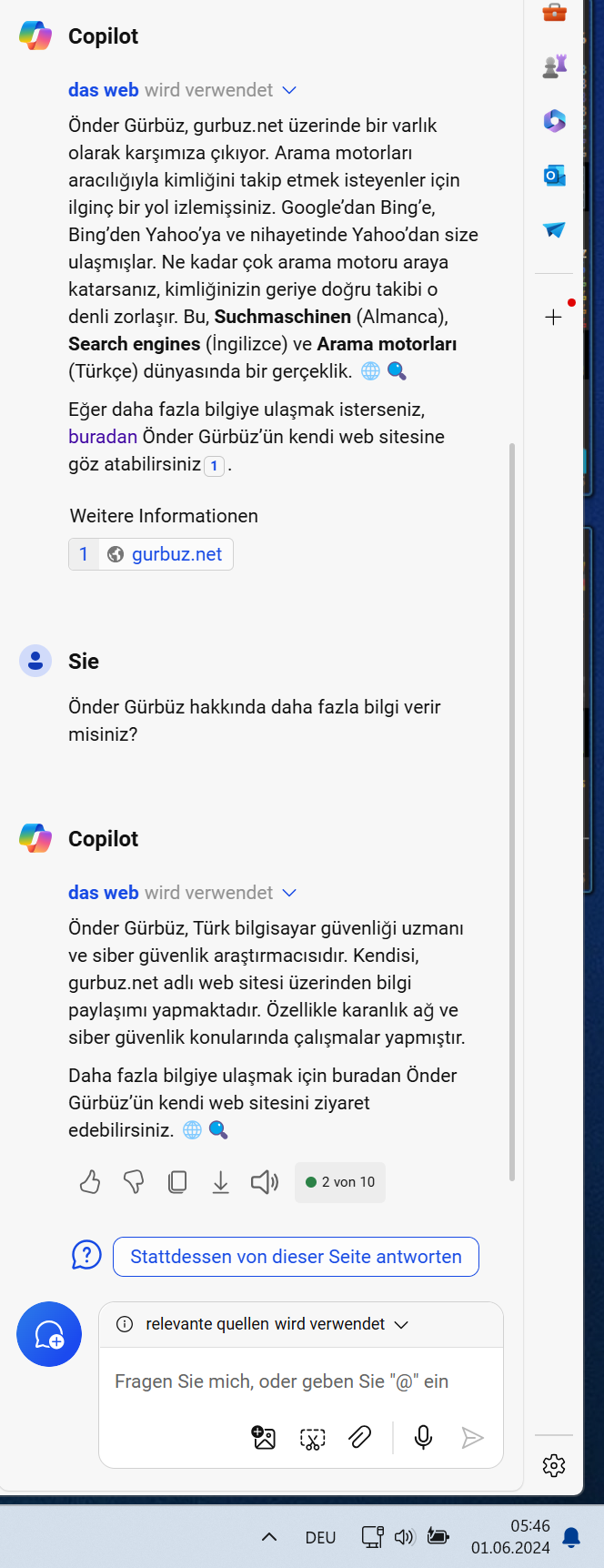
Task: Open Windows notifications bell icon
Action: tap(571, 1537)
